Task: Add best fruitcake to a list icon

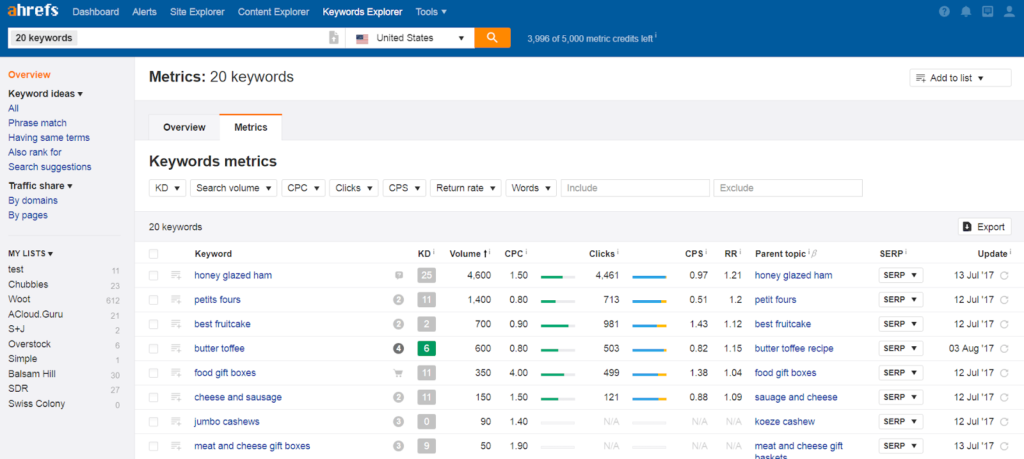Action: point(176,324)
